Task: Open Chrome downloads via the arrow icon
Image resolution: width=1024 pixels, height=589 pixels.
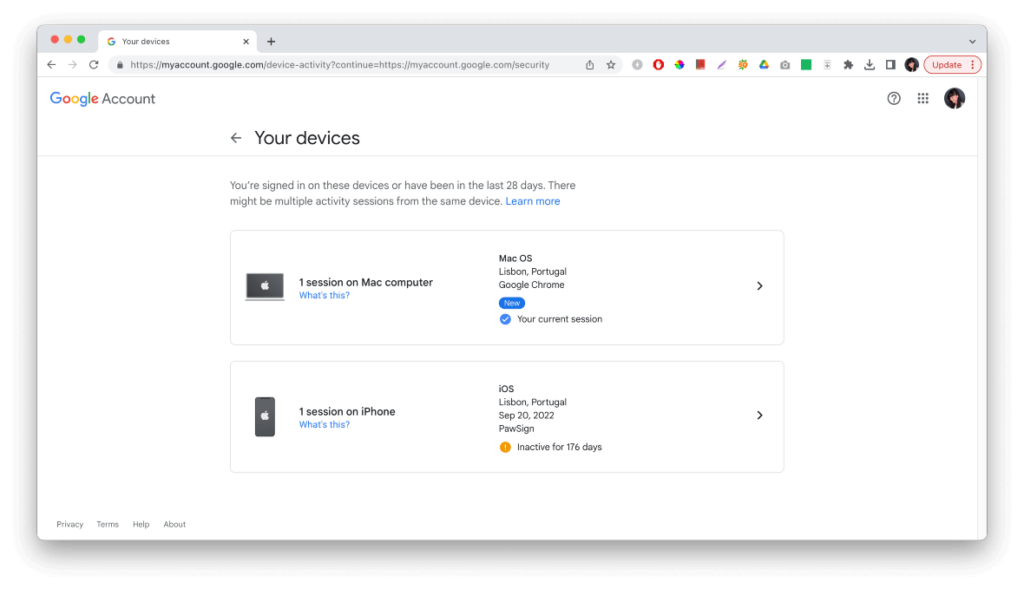Action: click(x=868, y=64)
